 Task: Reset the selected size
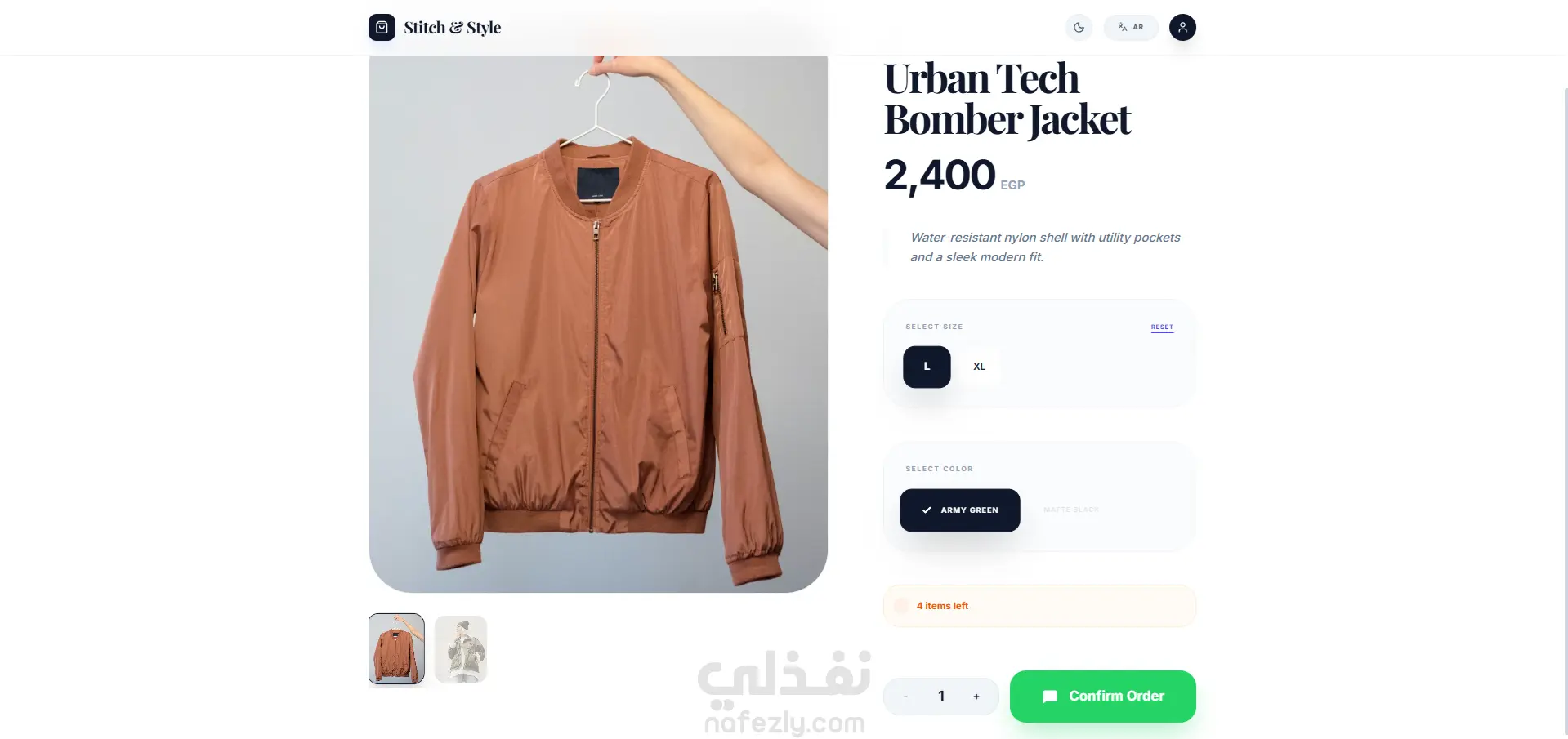pyautogui.click(x=1162, y=327)
